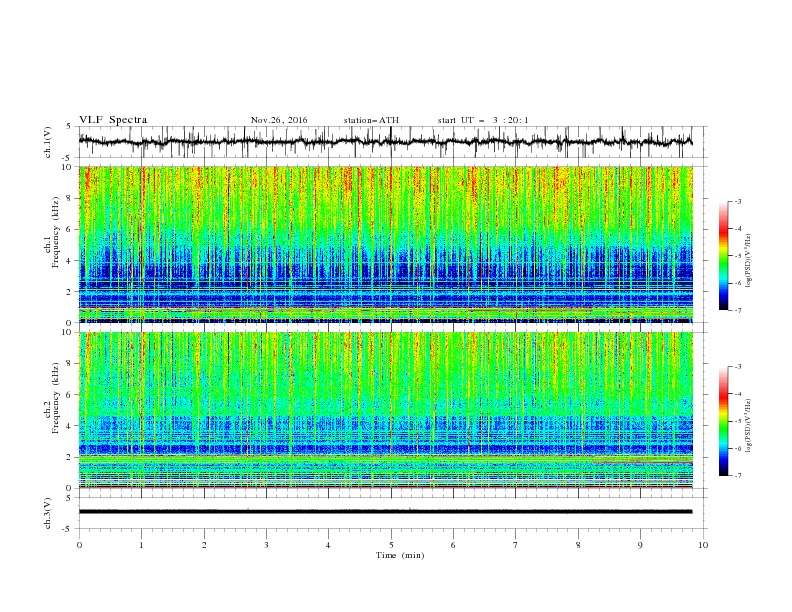792x612 pixels.
Task: Click the ch.1 spectrogram panel
Action: [385, 244]
